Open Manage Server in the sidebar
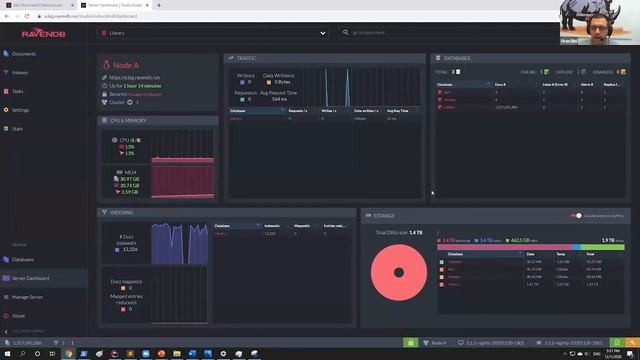This screenshot has height=360, width=640. click(x=27, y=297)
